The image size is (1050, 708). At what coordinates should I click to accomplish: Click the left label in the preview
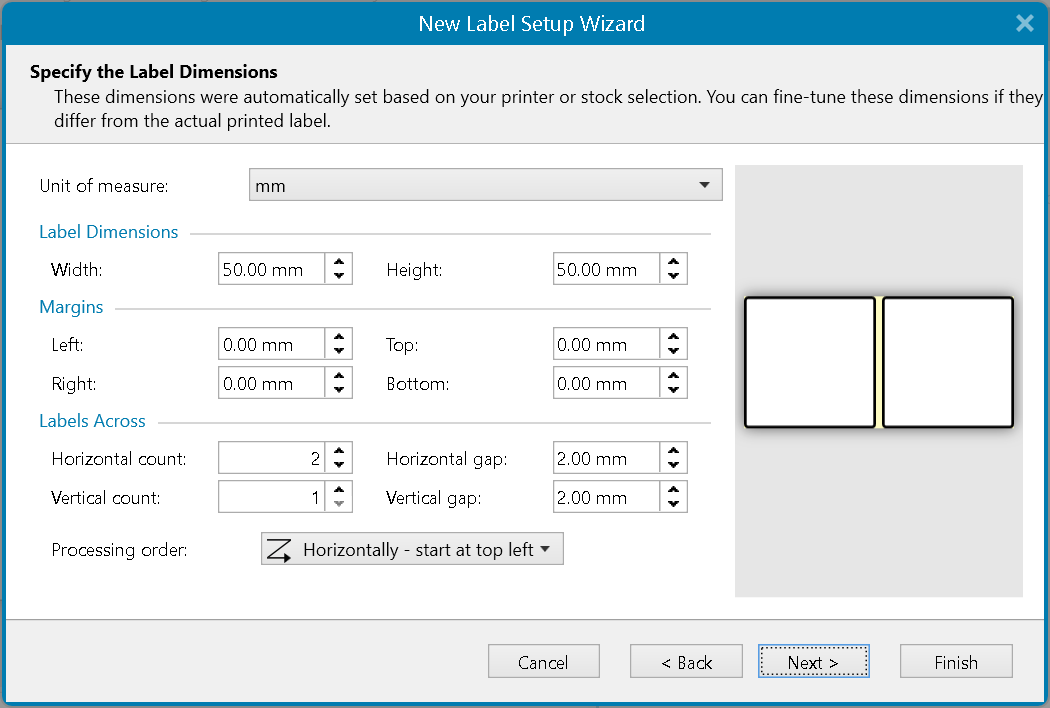pos(809,362)
